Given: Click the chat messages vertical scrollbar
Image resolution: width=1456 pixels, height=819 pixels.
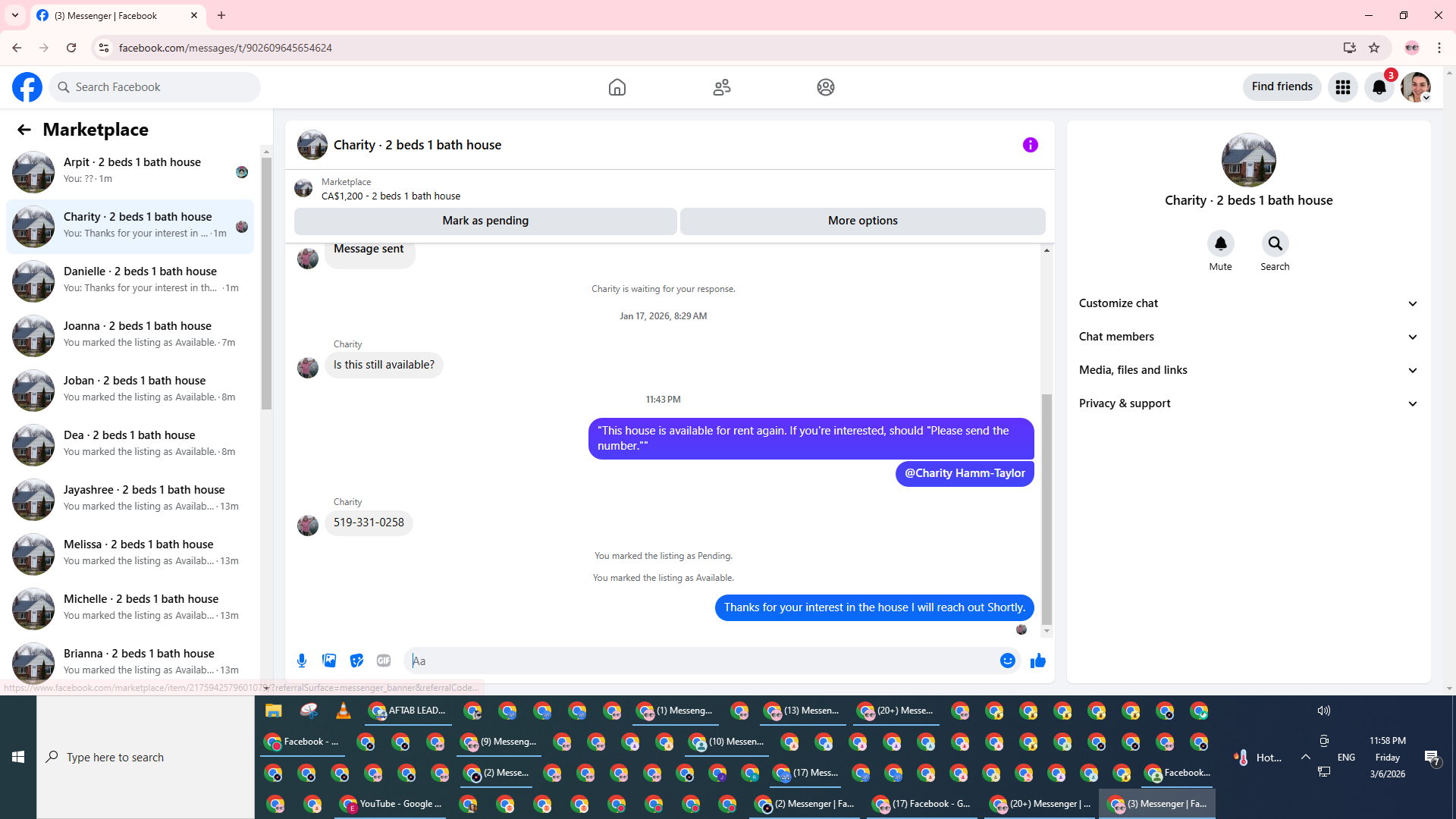Looking at the screenshot, I should click(1046, 508).
